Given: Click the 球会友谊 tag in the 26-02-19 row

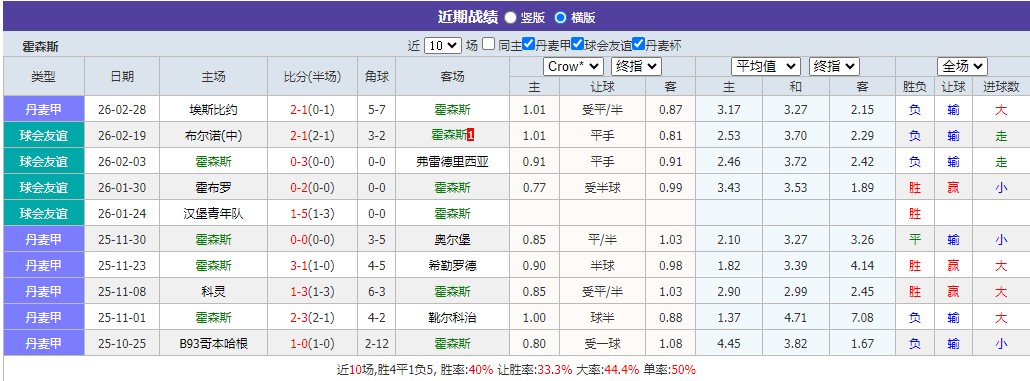Looking at the screenshot, I should pyautogui.click(x=43, y=135).
